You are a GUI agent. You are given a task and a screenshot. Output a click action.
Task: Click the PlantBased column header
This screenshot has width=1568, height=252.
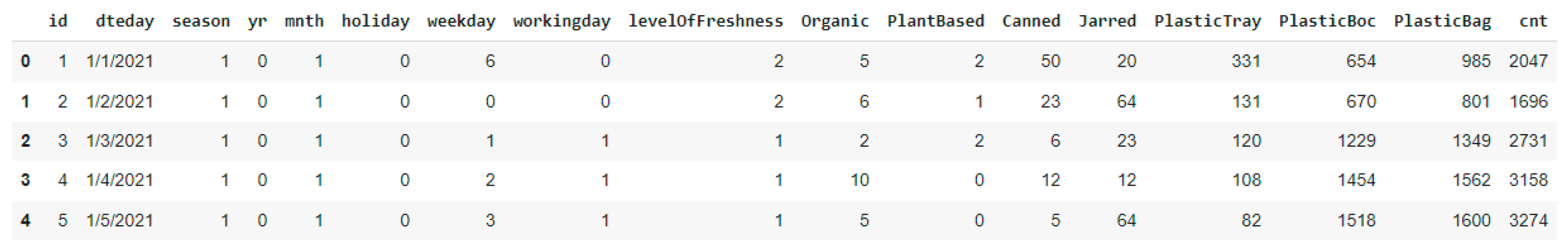pyautogui.click(x=935, y=21)
